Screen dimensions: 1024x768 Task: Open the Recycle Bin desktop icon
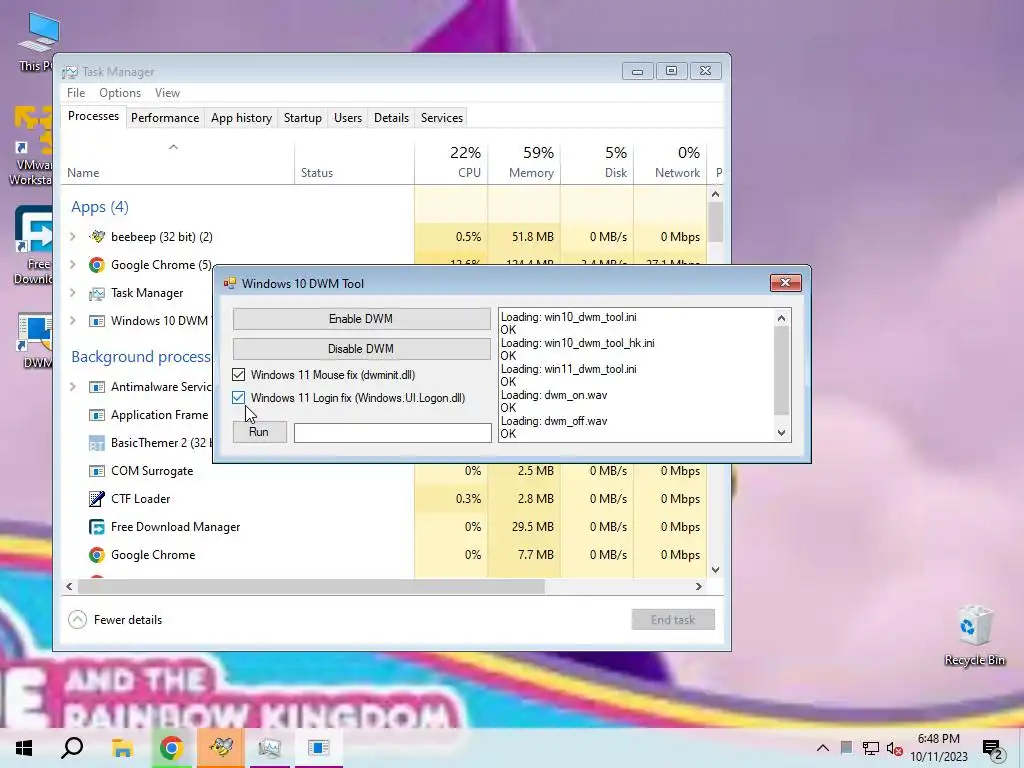[x=974, y=635]
